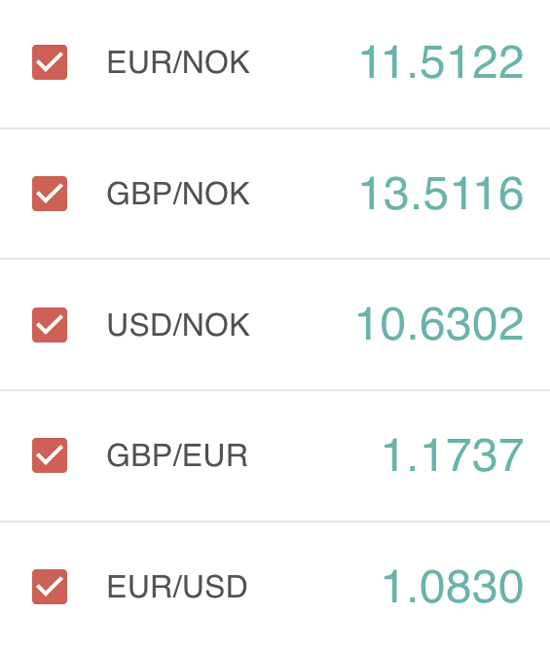Click empty gap between USD/NOK label and rate

[x=303, y=325]
